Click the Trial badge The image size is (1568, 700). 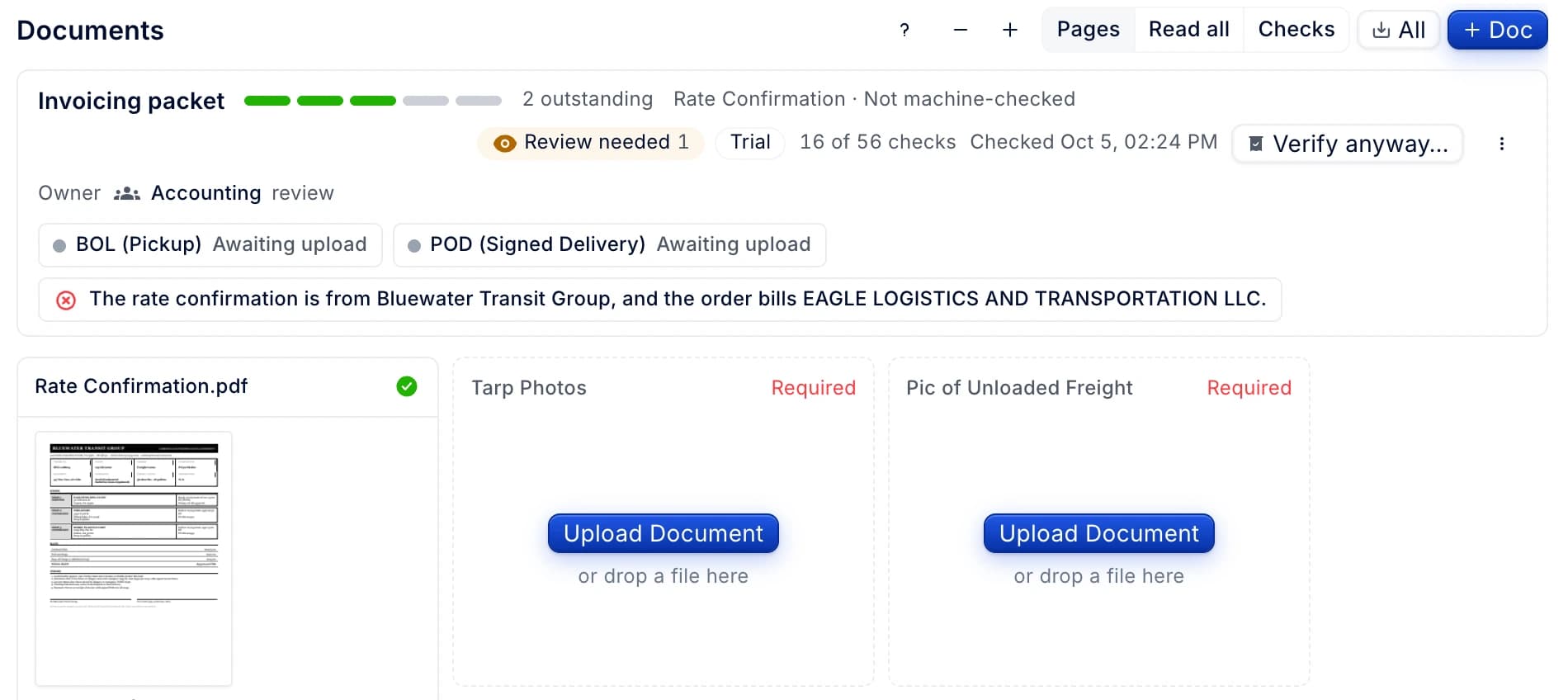pos(750,142)
